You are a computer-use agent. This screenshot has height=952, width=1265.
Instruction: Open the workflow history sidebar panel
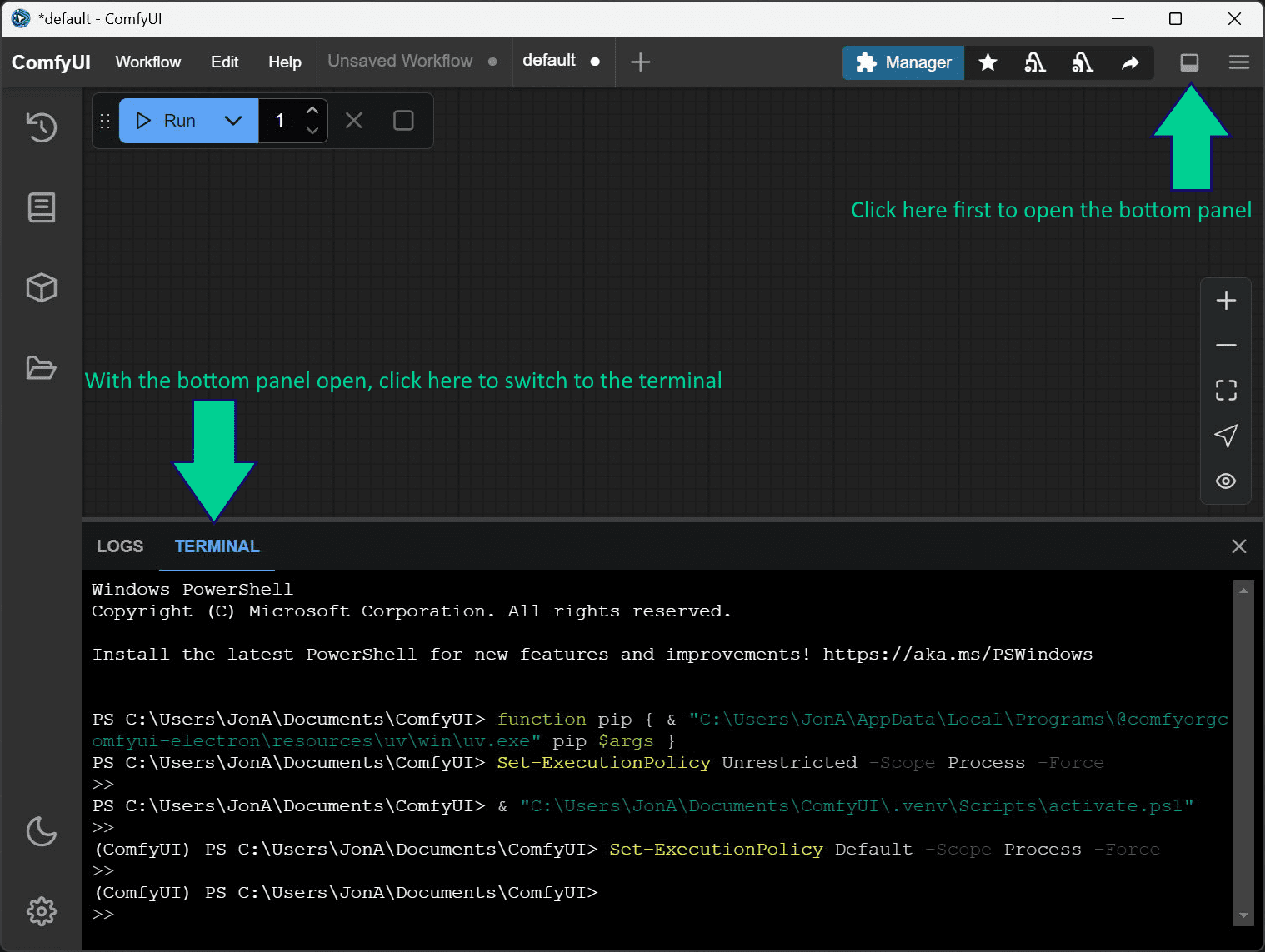(x=41, y=127)
